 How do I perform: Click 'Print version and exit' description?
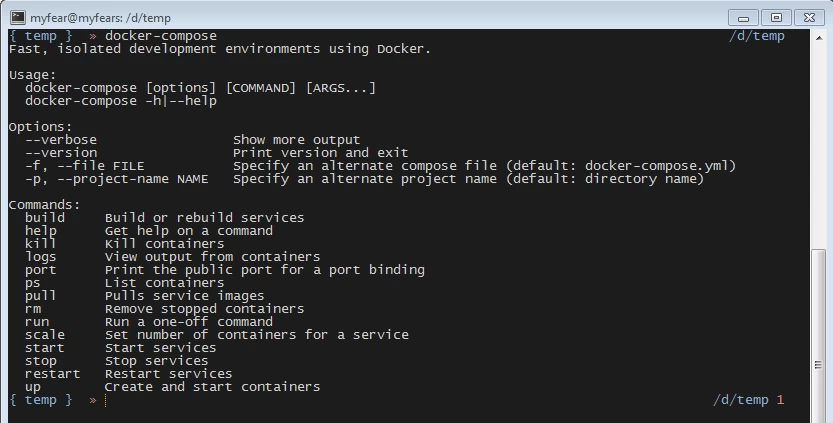pos(321,153)
